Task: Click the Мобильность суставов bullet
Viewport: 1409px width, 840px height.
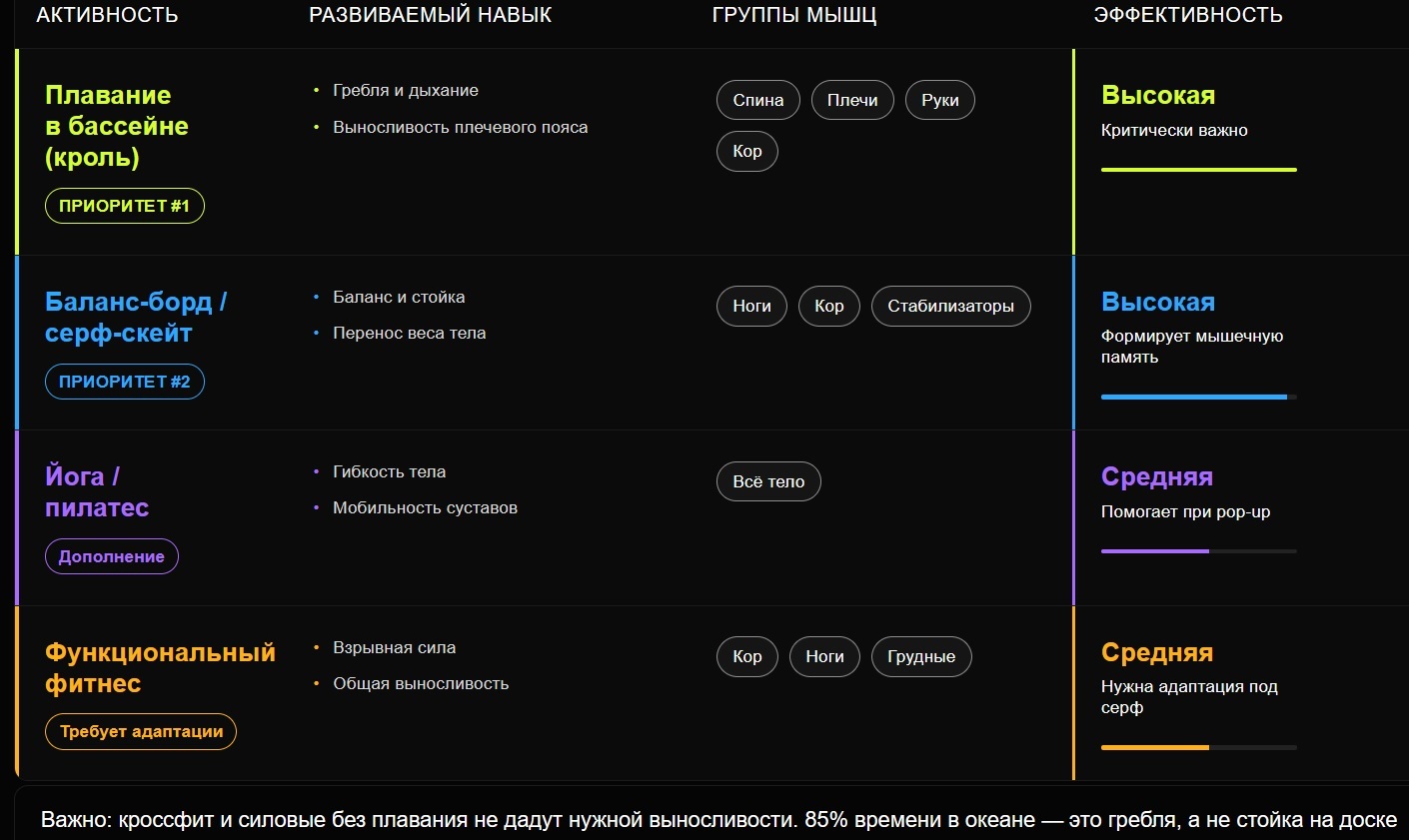Action: [426, 507]
